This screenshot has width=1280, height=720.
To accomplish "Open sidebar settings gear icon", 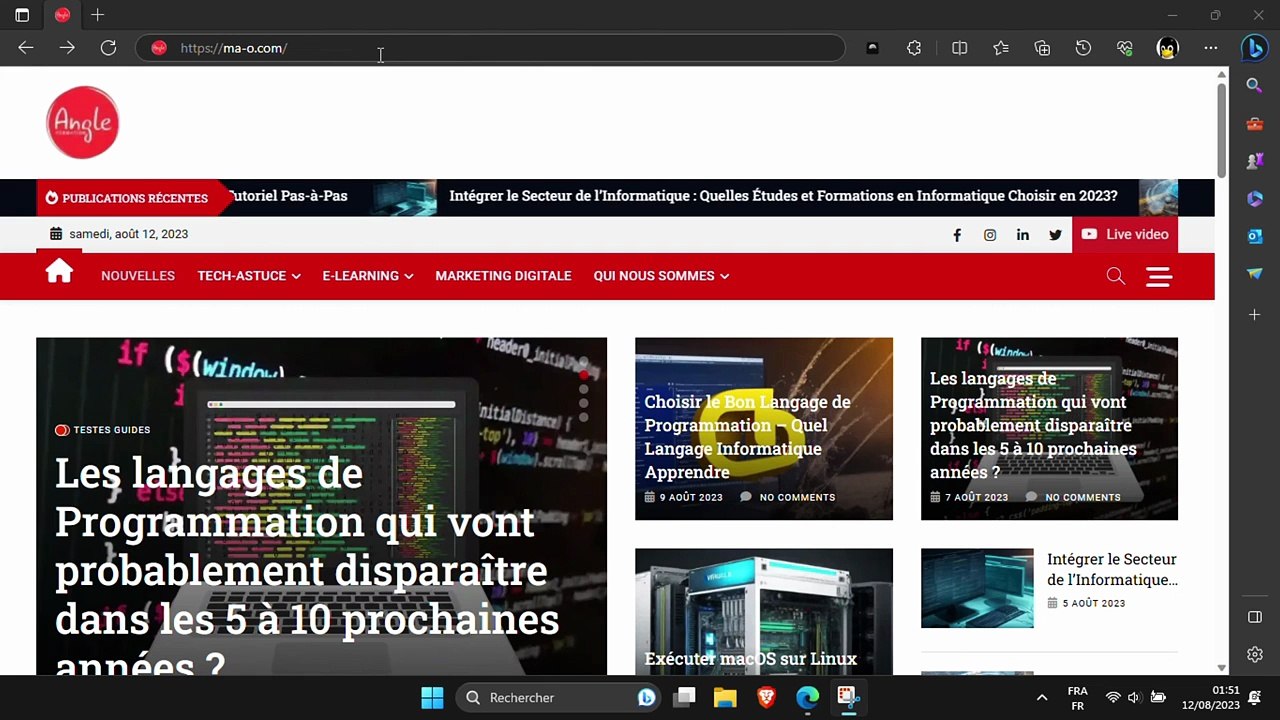I will (1254, 654).
